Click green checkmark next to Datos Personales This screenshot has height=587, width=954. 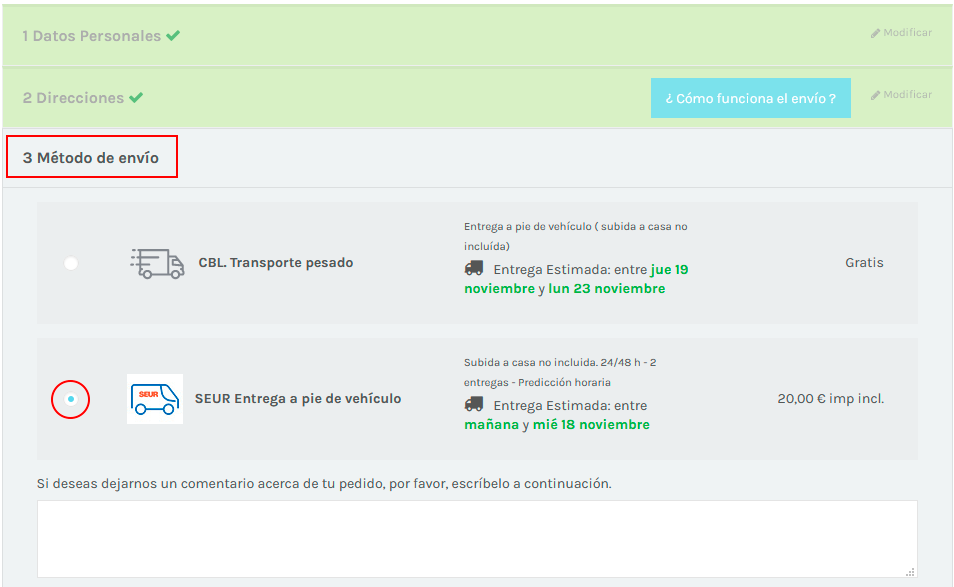[x=173, y=36]
